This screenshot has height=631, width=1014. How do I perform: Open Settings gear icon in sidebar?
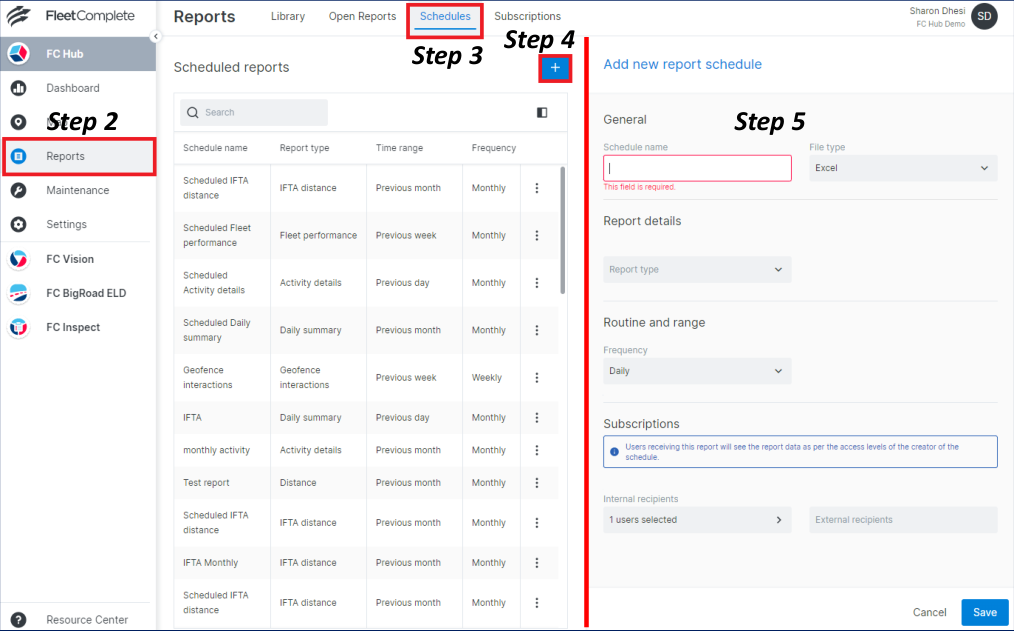(18, 224)
